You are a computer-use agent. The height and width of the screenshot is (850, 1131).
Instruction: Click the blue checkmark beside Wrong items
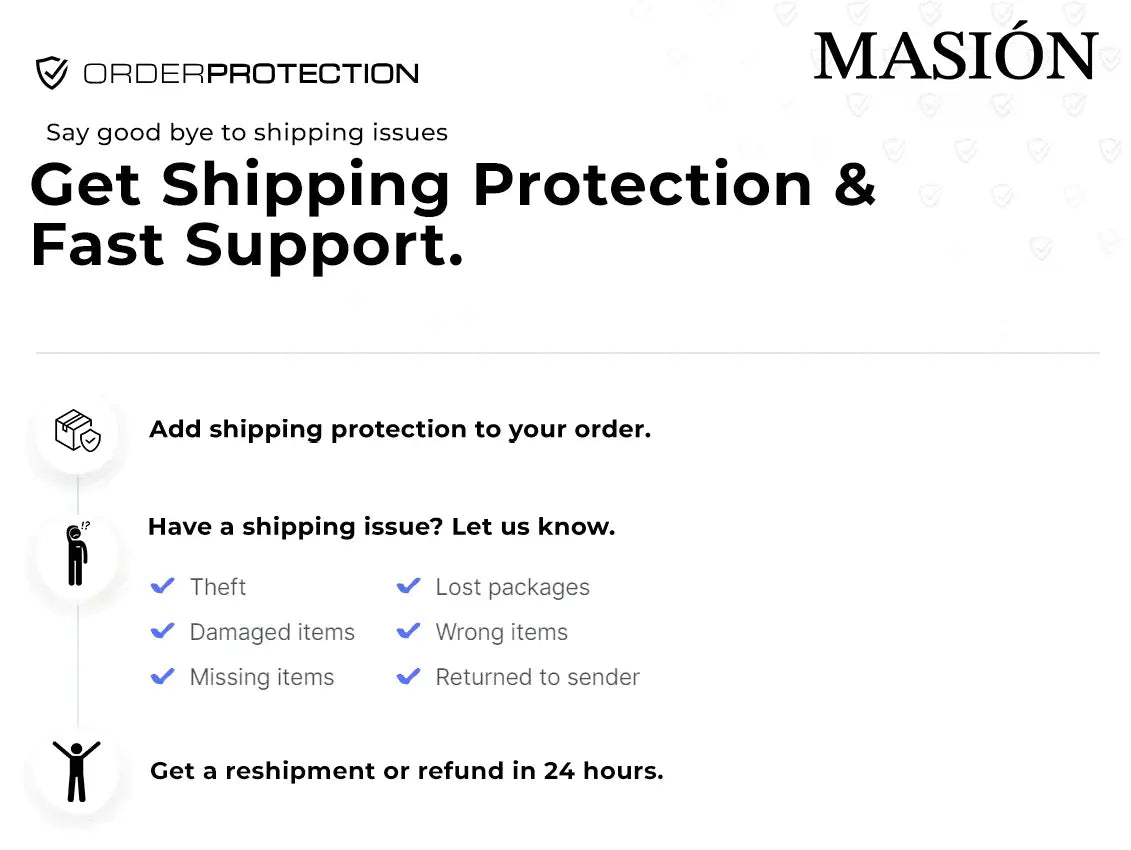point(408,631)
